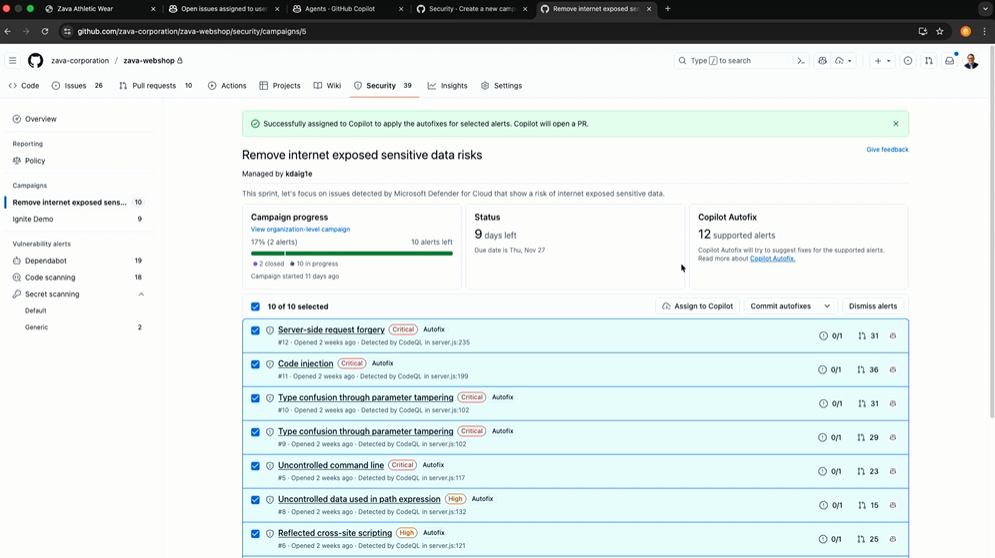Screen dimensions: 995x558
Task: Uncheck Server-side request forgery alert checkbox
Action: click(x=255, y=330)
